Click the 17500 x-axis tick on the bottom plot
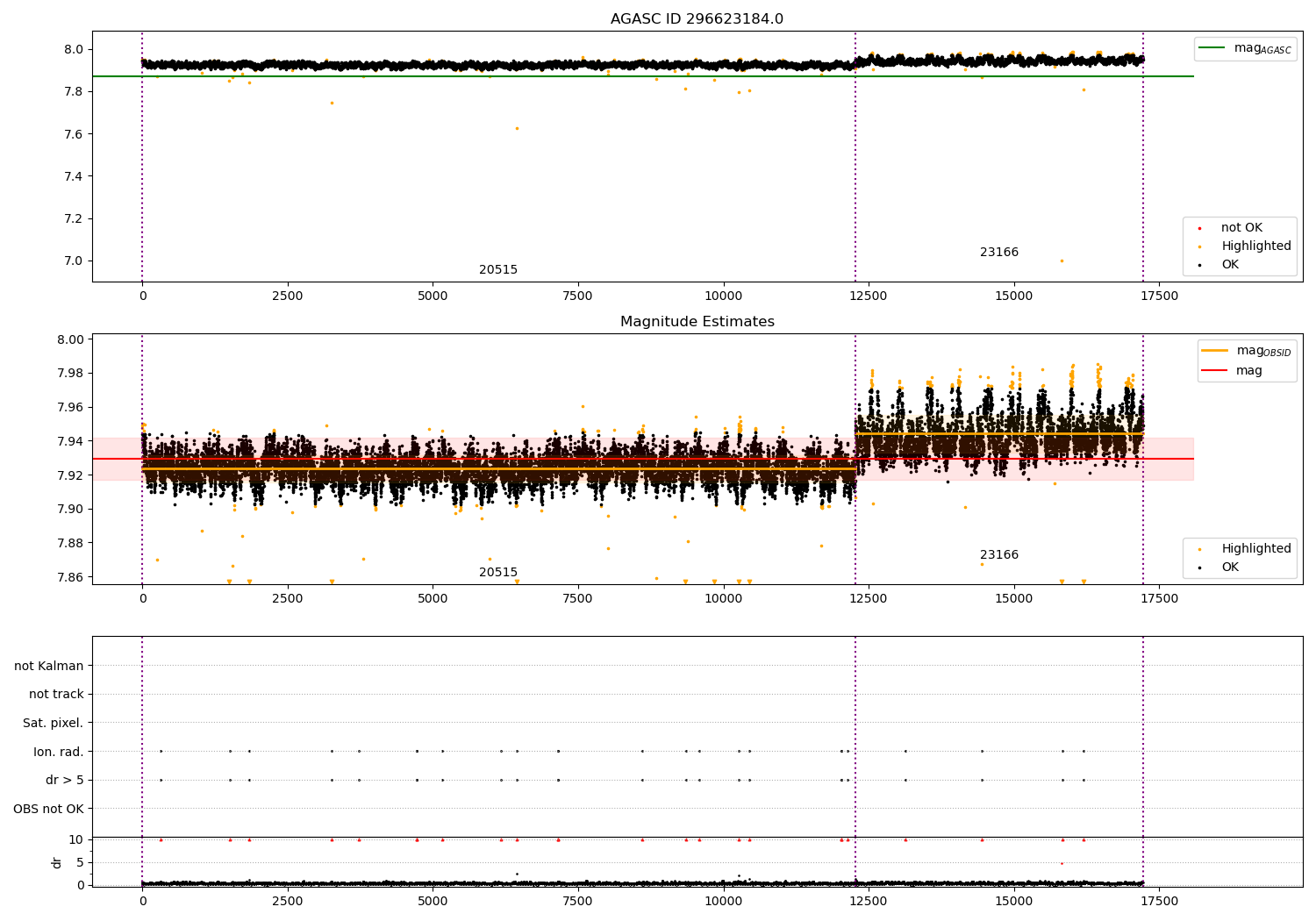Viewport: 1316px width, 921px height. [x=1159, y=901]
